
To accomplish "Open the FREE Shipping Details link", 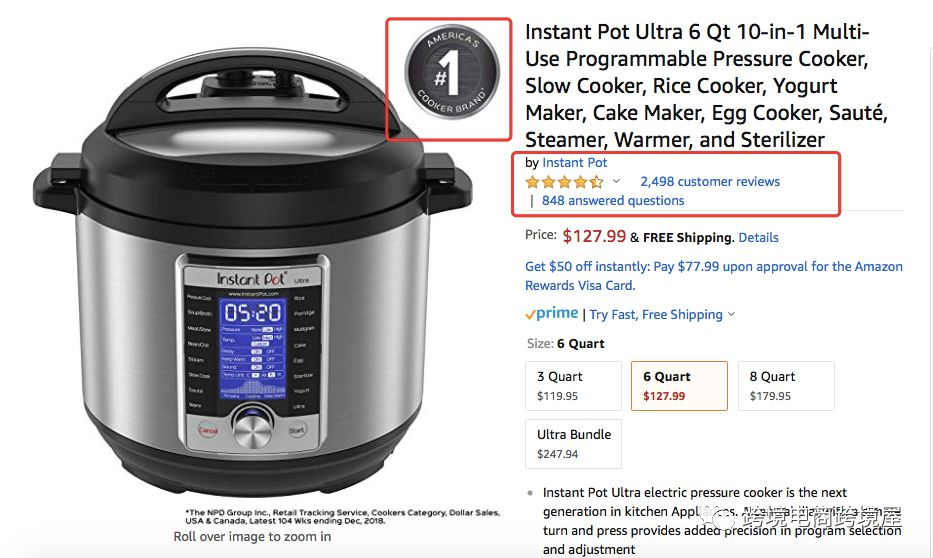I will pyautogui.click(x=758, y=237).
